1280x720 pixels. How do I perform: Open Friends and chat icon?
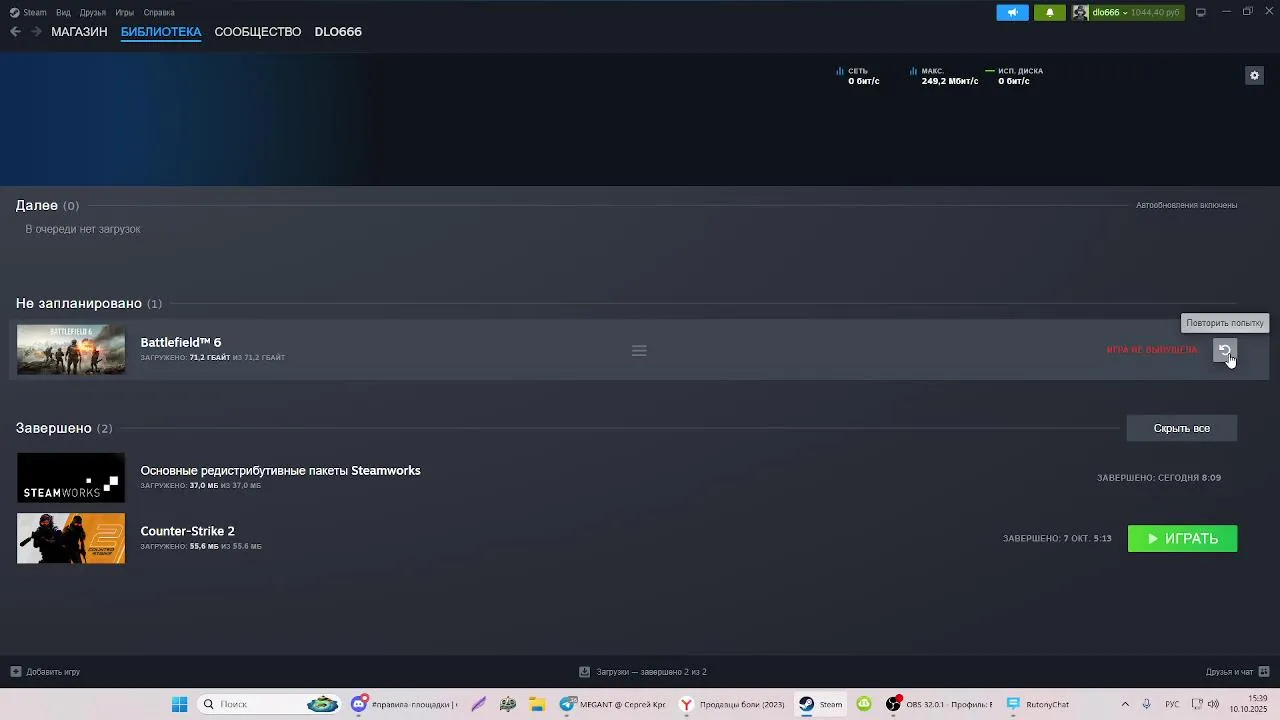tap(1264, 672)
